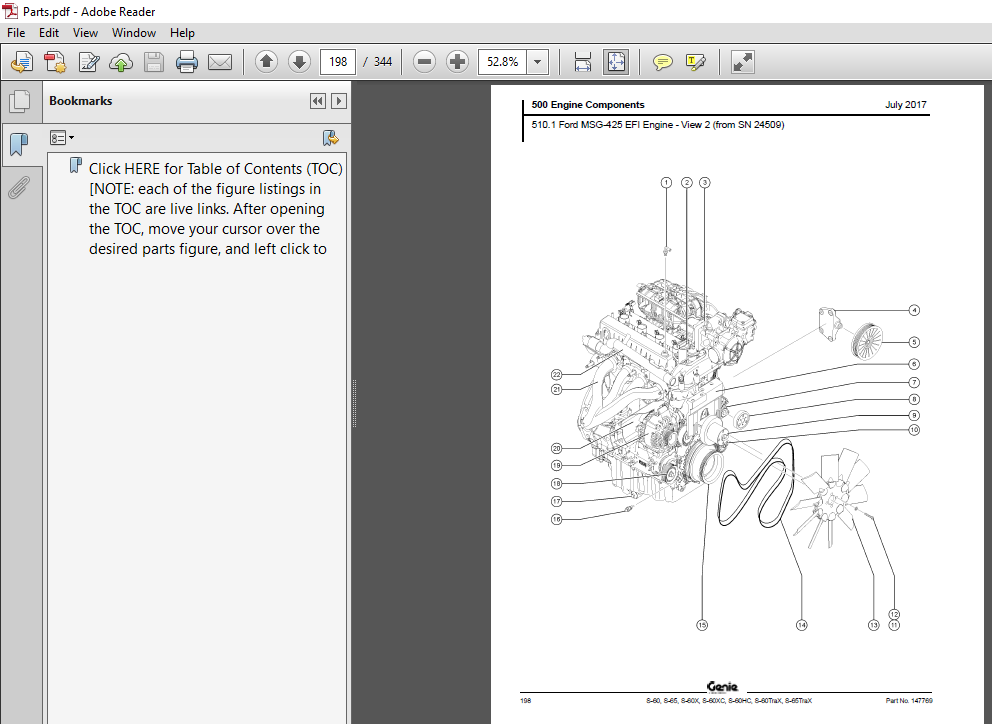Click the total pages '344' label
Viewport: 992px width, 724px height.
click(383, 62)
